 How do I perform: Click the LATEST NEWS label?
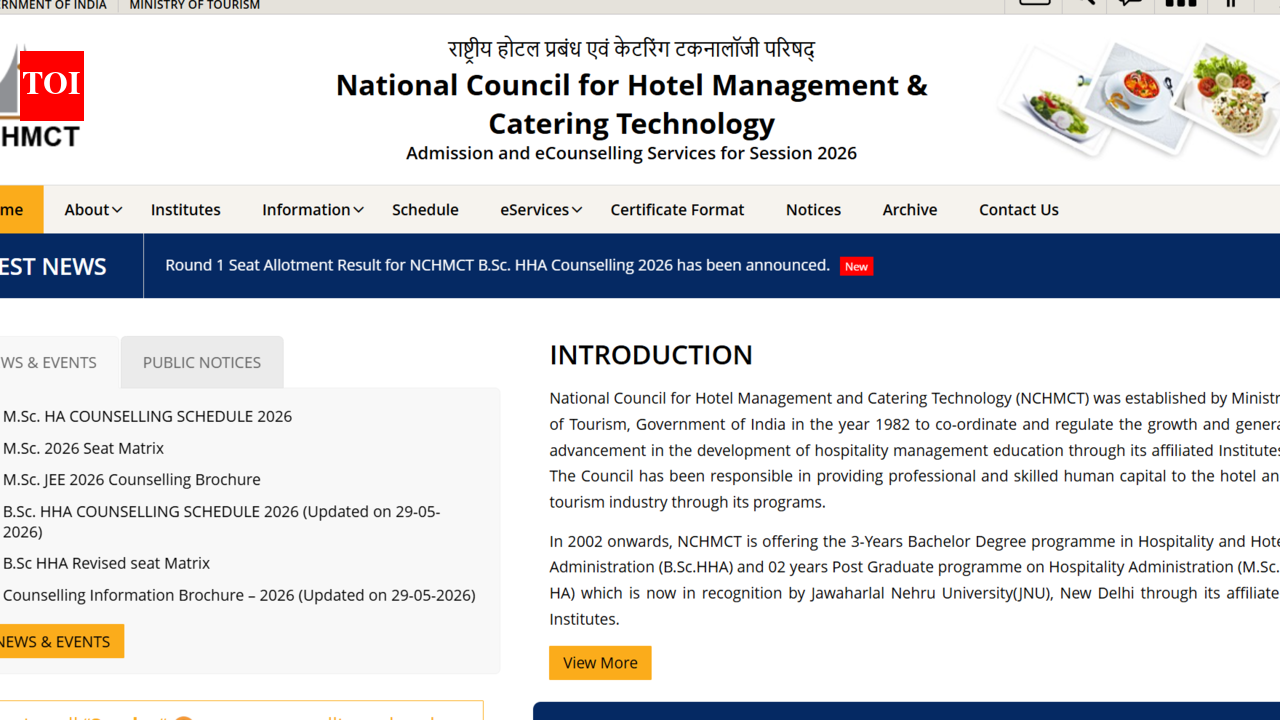pos(53,266)
